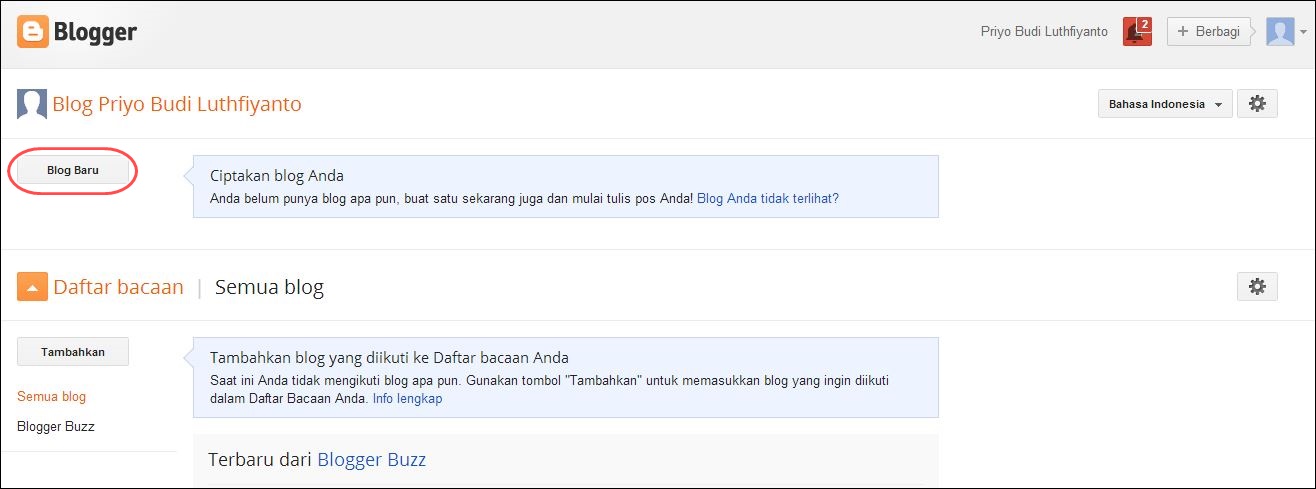1316x489 pixels.
Task: Click the user avatar in top right
Action: (1280, 31)
